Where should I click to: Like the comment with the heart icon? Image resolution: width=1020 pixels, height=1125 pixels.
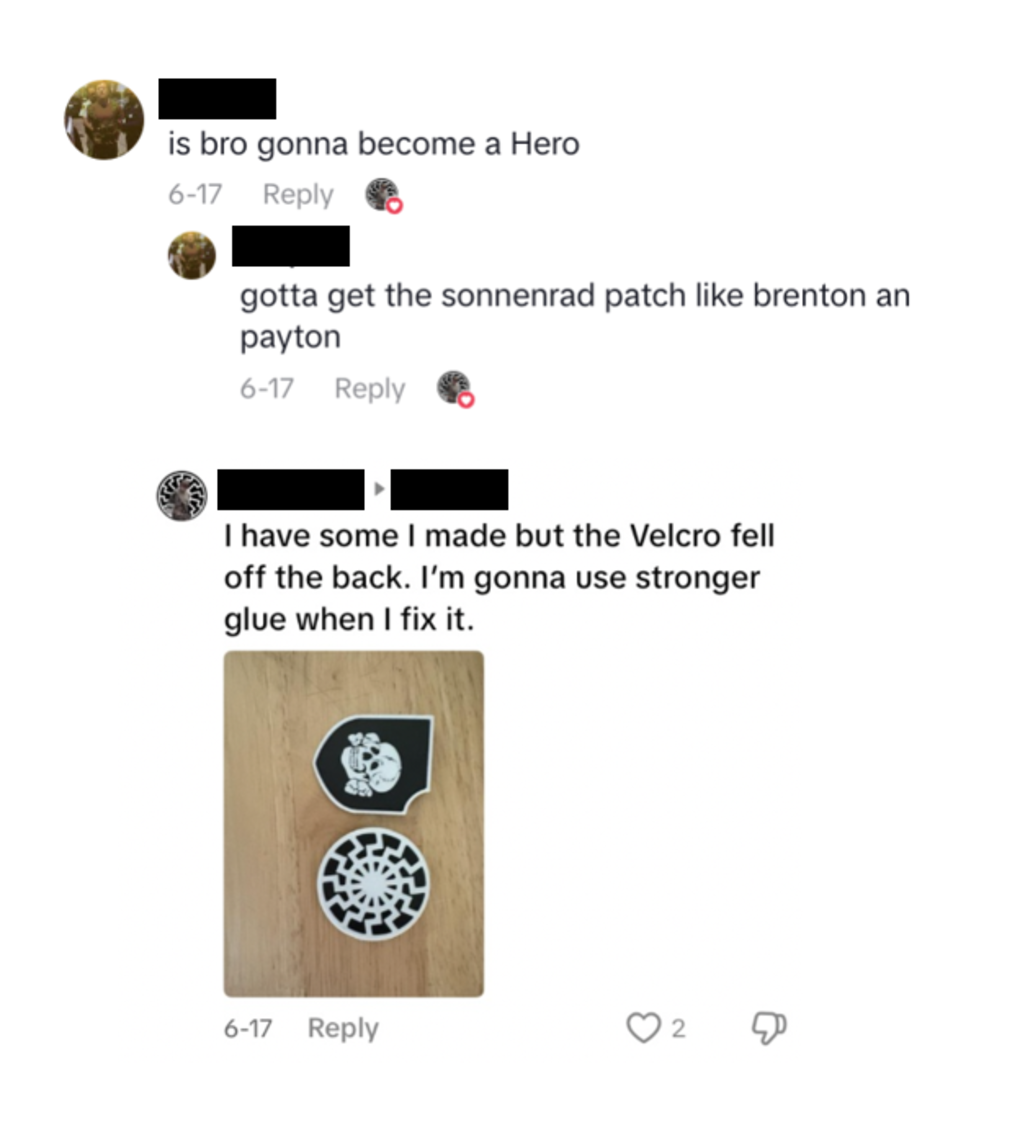point(643,1027)
